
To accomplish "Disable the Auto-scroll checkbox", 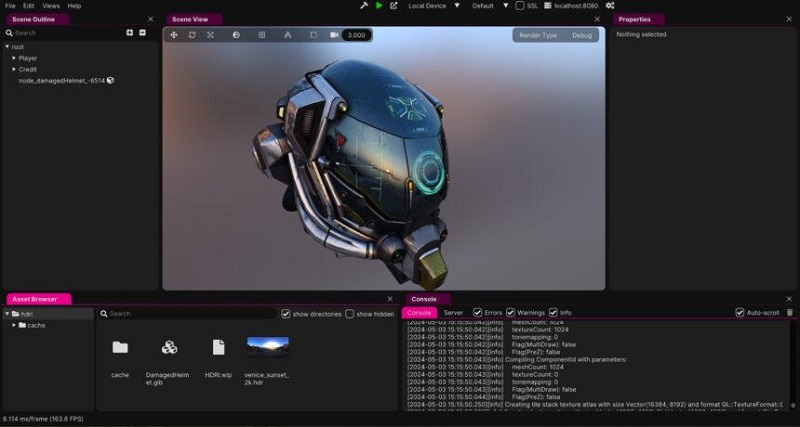I will coord(740,313).
